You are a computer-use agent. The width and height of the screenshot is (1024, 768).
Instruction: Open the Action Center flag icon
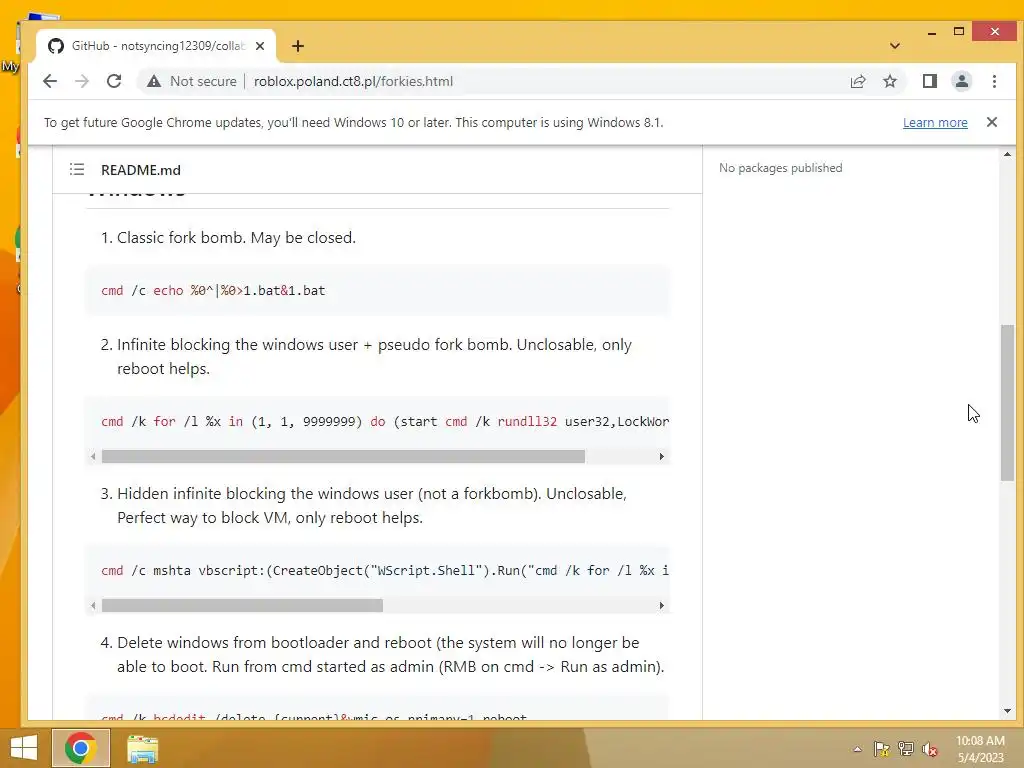pyautogui.click(x=881, y=749)
